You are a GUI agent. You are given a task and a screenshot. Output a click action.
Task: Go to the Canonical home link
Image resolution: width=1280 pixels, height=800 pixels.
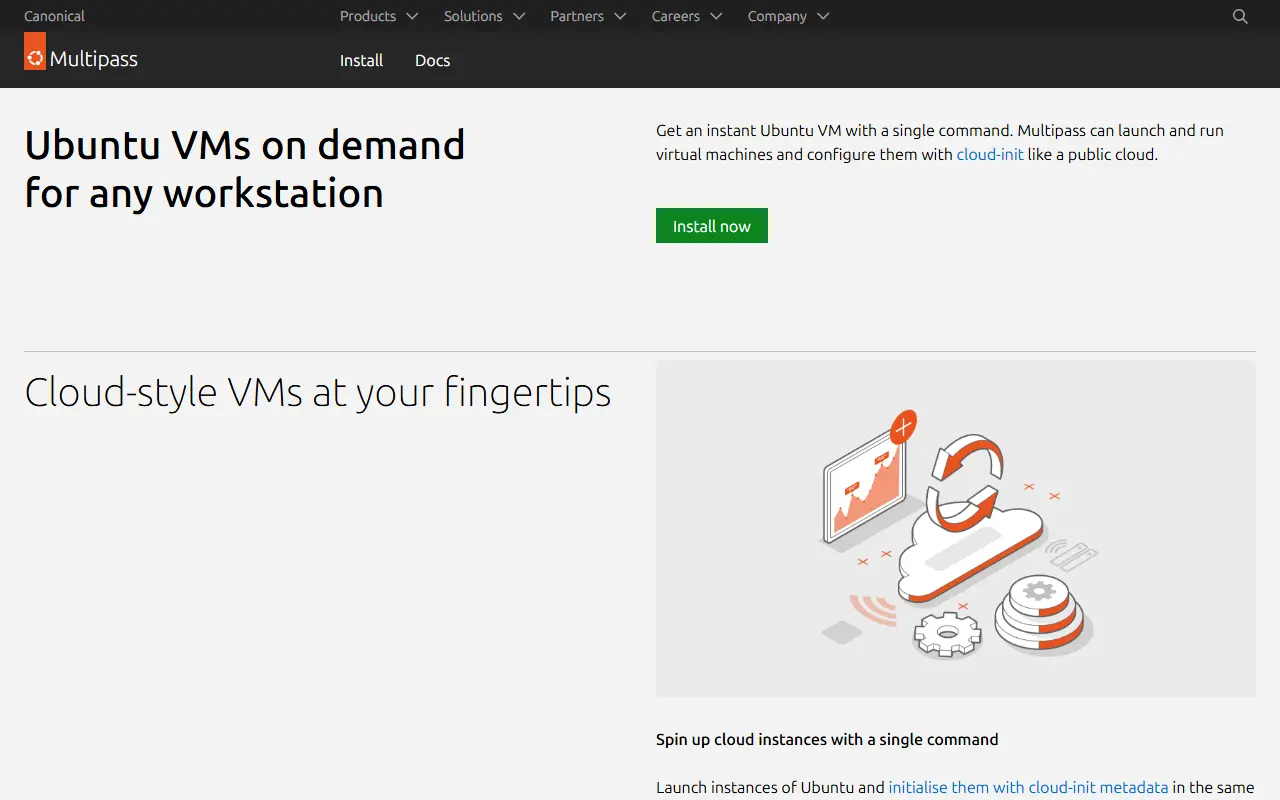point(54,16)
